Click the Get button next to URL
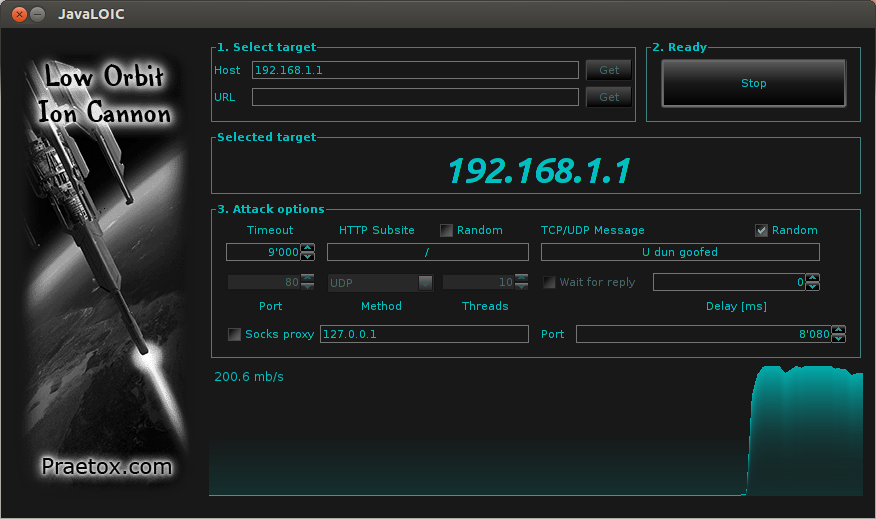This screenshot has width=876, height=519. [609, 97]
